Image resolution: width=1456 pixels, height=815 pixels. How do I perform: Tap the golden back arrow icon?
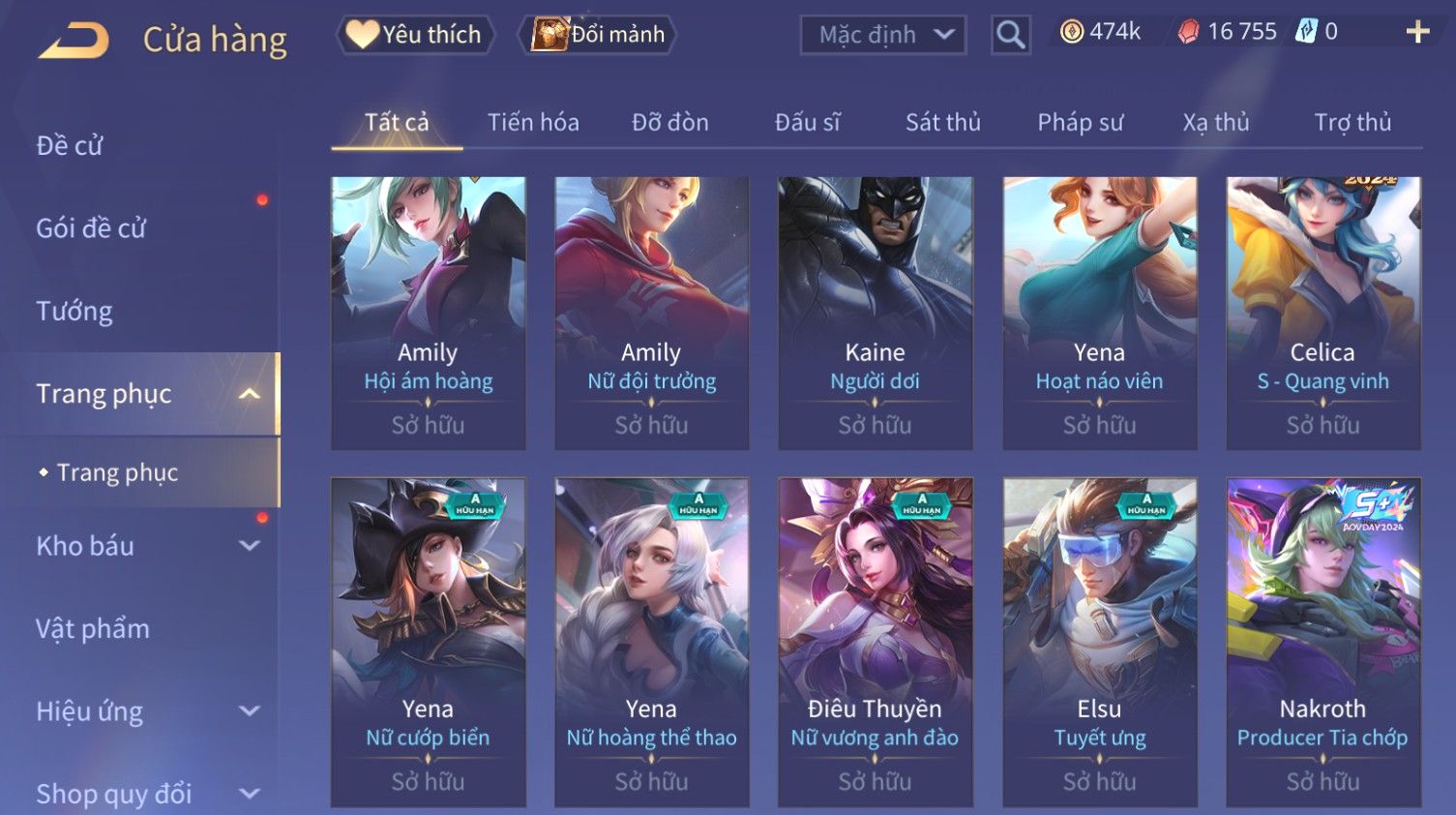pos(74,41)
